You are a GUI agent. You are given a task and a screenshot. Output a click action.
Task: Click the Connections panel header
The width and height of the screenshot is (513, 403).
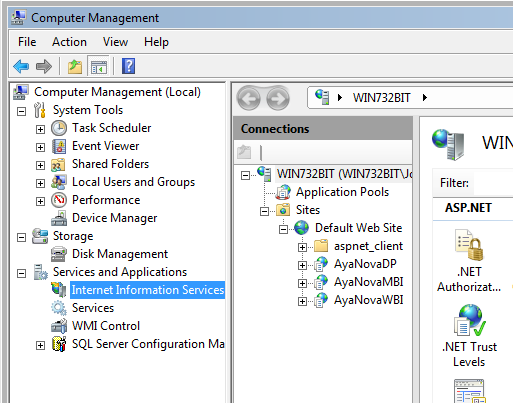click(x=323, y=129)
